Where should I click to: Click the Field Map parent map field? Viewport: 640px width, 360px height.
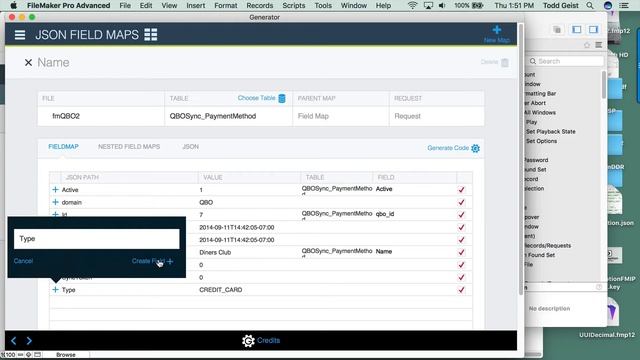[x=340, y=116]
